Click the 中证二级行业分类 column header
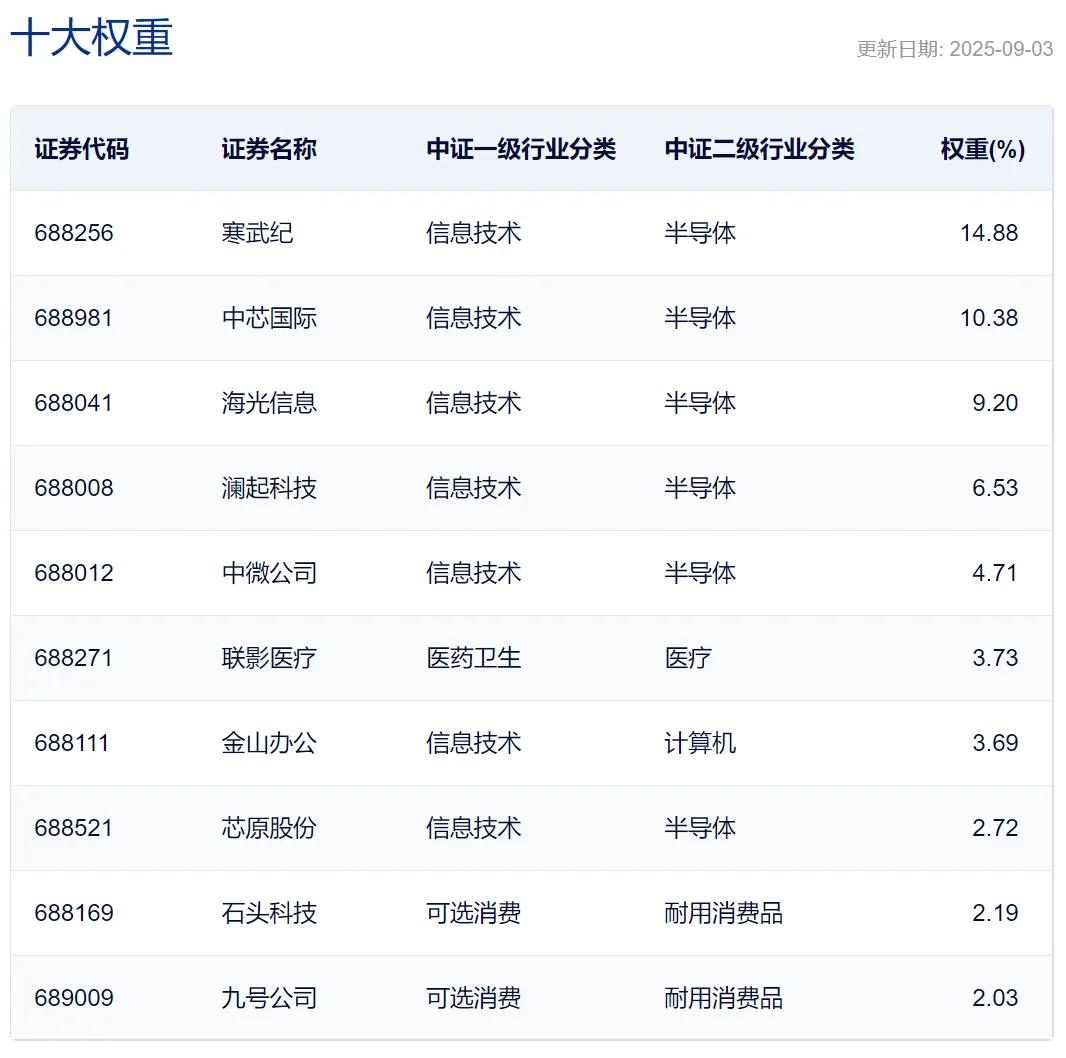The width and height of the screenshot is (1066, 1058). point(759,149)
